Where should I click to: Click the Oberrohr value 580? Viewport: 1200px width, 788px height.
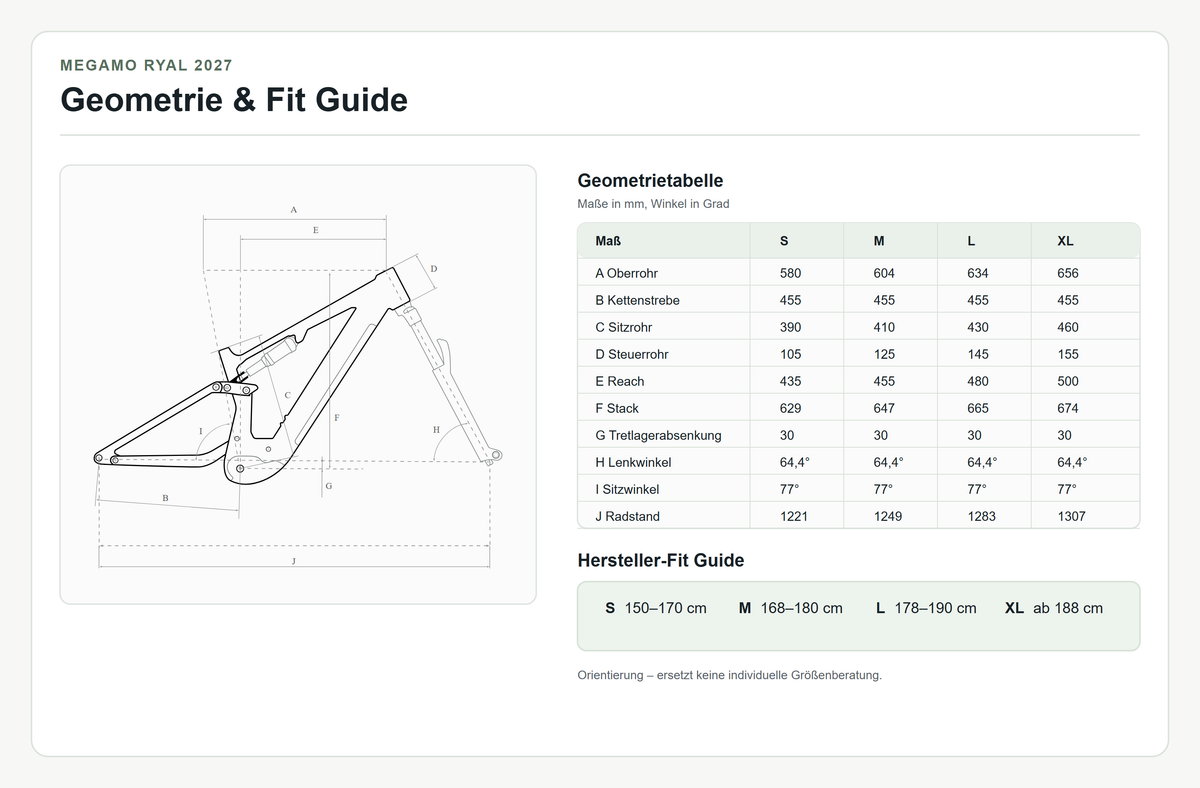point(791,273)
